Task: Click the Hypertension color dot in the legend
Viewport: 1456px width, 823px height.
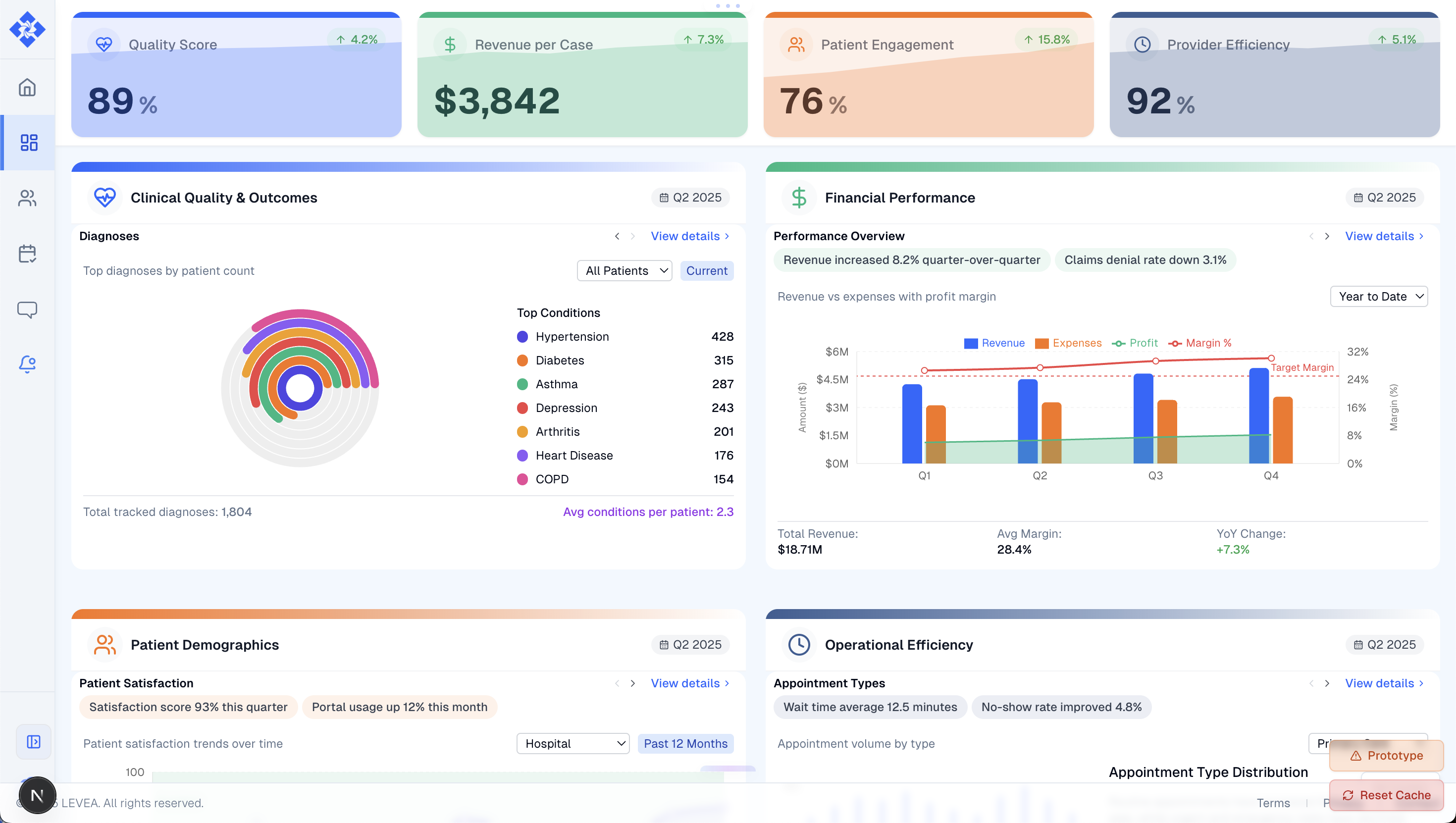Action: [522, 337]
